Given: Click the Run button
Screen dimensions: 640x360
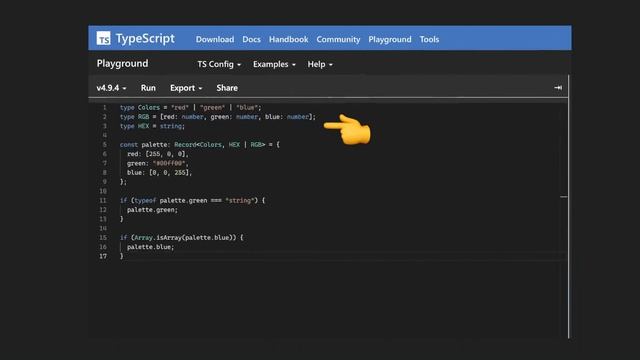Looking at the screenshot, I should pyautogui.click(x=148, y=88).
